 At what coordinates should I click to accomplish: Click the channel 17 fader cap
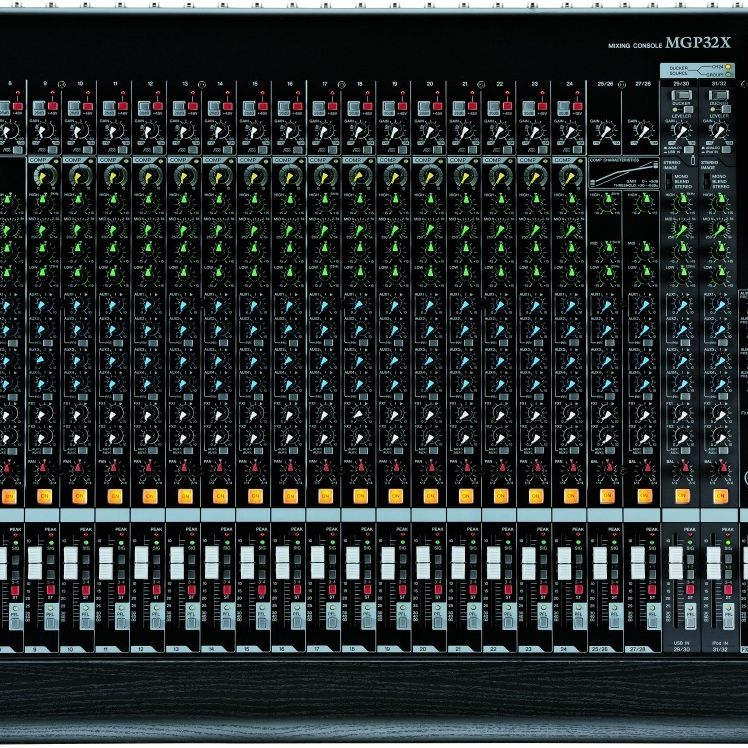click(318, 563)
